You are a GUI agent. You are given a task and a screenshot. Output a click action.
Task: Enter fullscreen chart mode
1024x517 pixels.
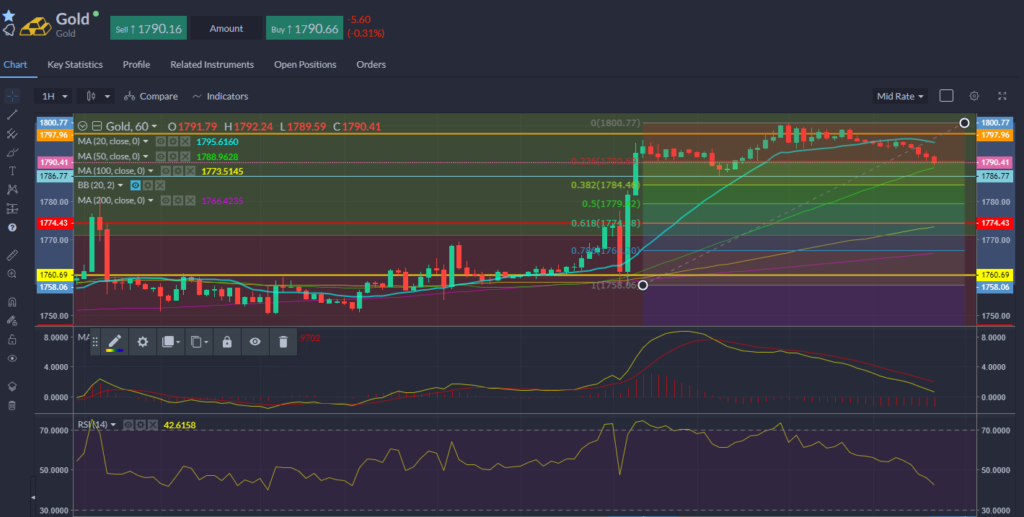(1003, 96)
